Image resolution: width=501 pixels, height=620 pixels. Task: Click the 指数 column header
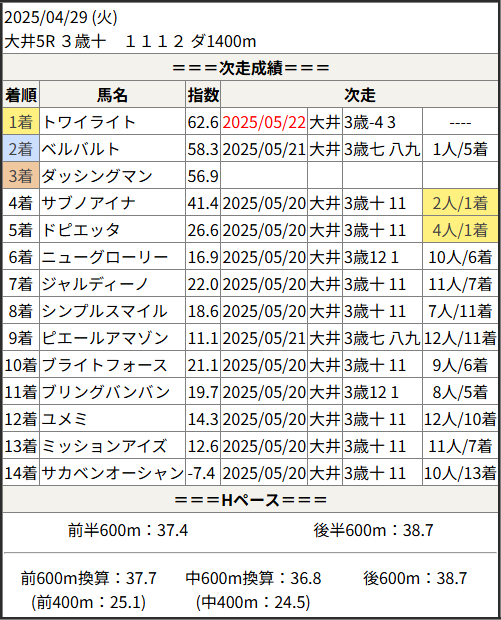click(x=203, y=95)
